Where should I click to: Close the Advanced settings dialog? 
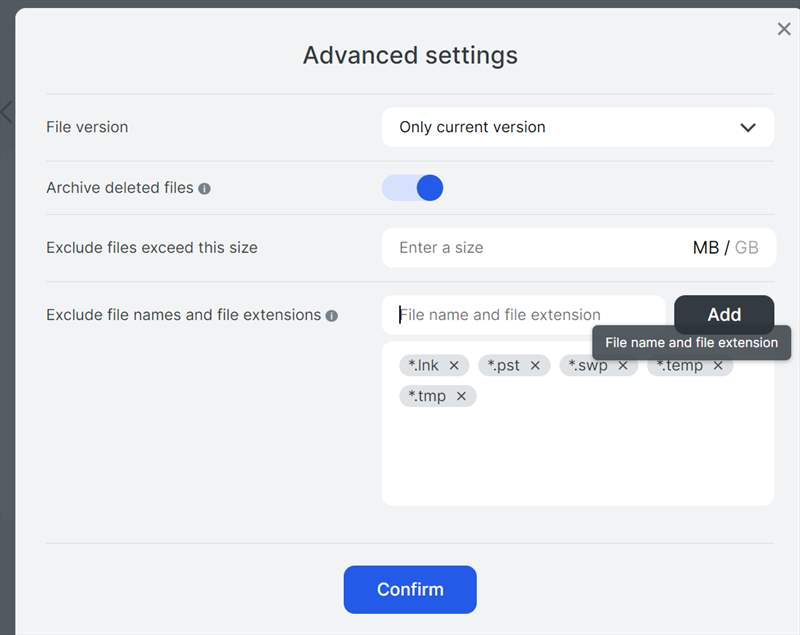pos(784,29)
